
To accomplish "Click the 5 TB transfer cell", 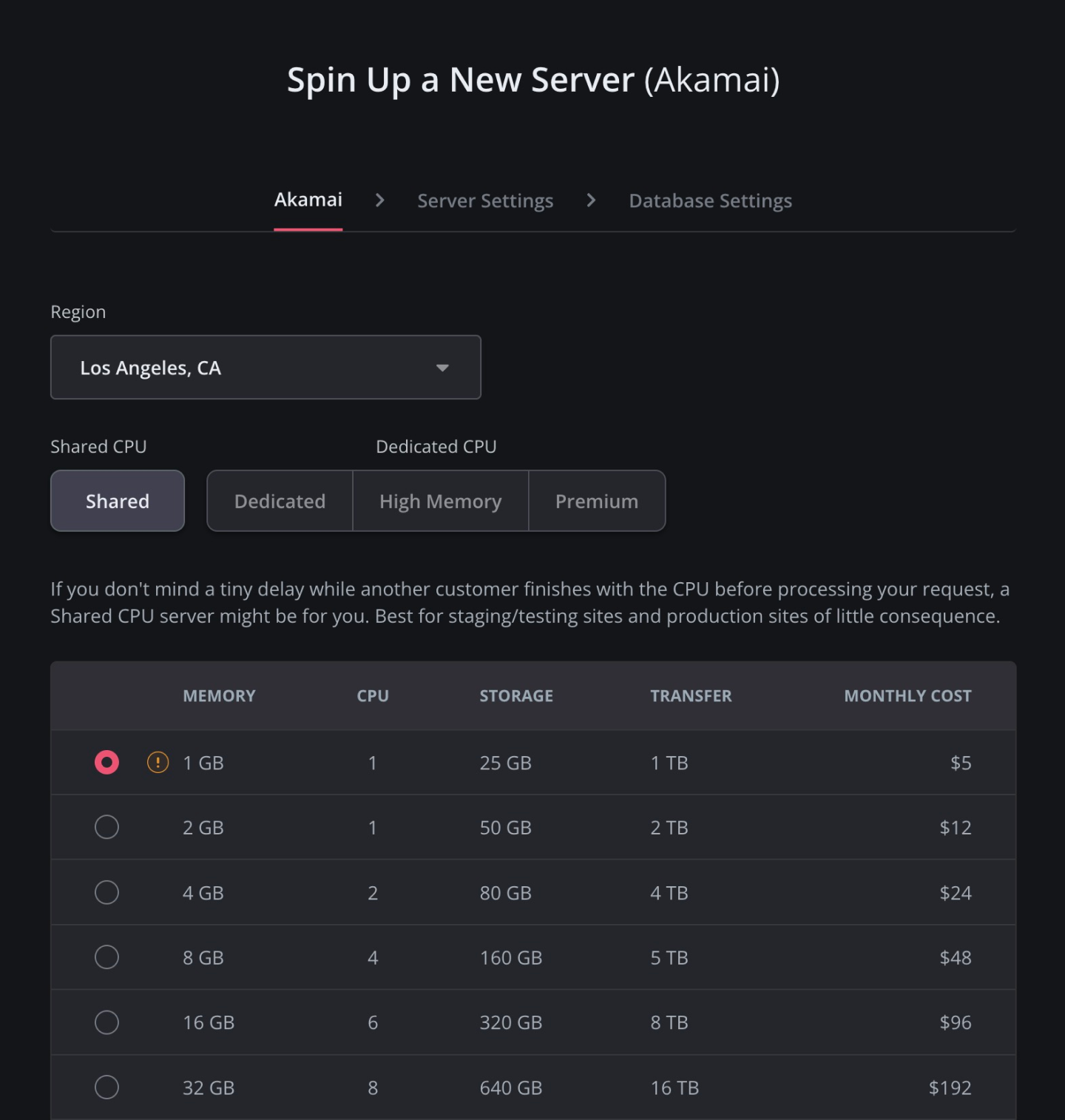I will click(669, 958).
